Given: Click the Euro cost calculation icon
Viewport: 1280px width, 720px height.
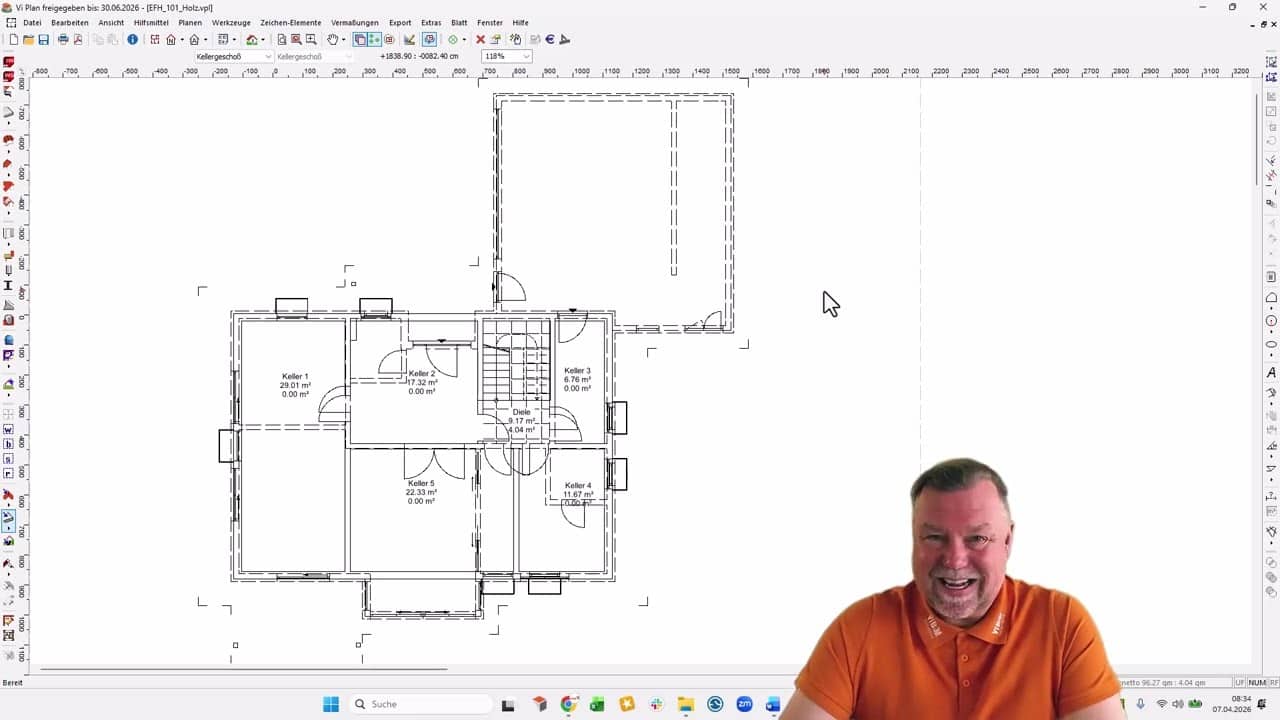Looking at the screenshot, I should (550, 40).
